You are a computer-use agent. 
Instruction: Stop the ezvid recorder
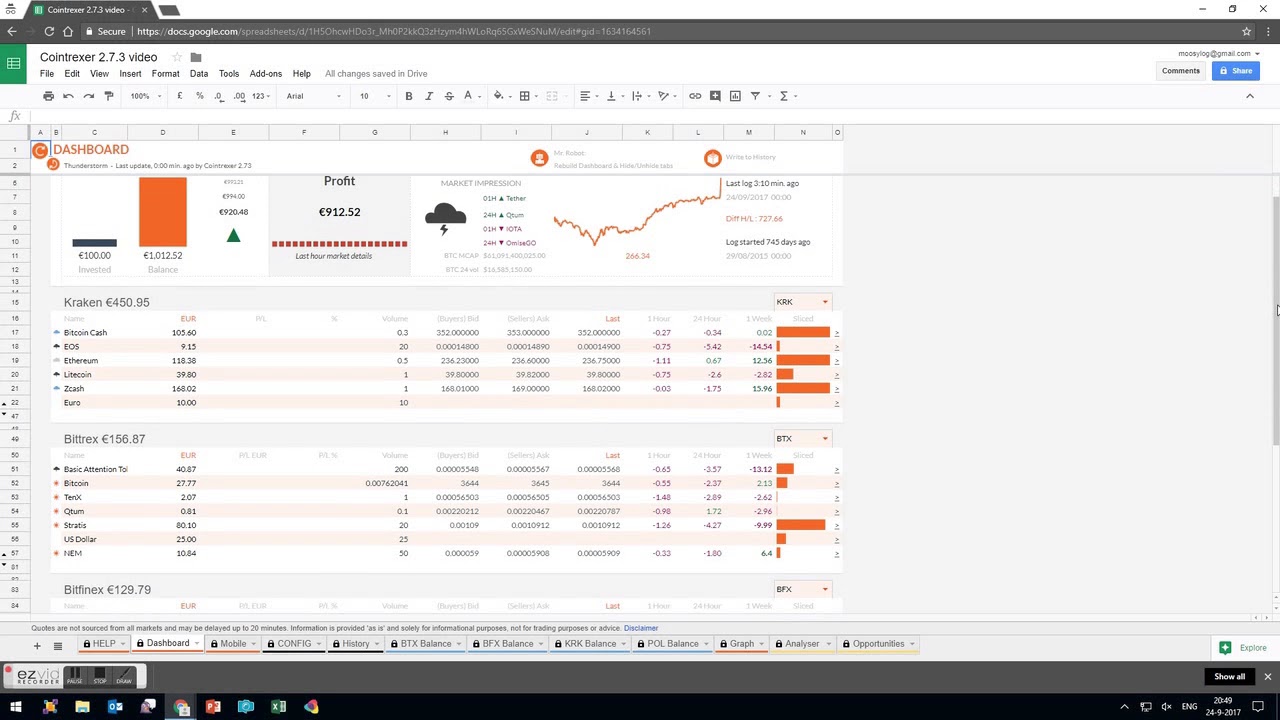99,677
